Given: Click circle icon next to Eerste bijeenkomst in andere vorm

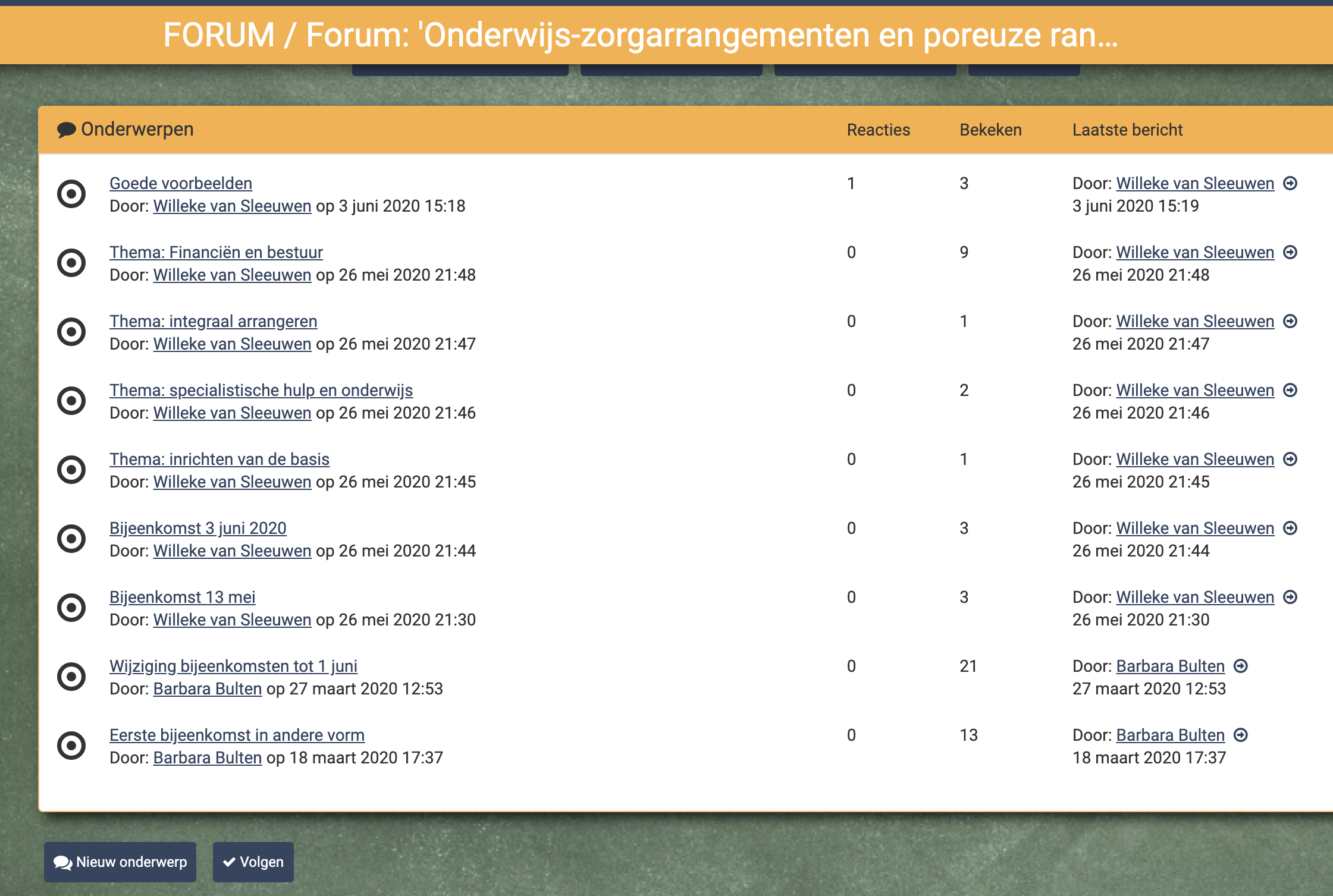Looking at the screenshot, I should point(71,746).
